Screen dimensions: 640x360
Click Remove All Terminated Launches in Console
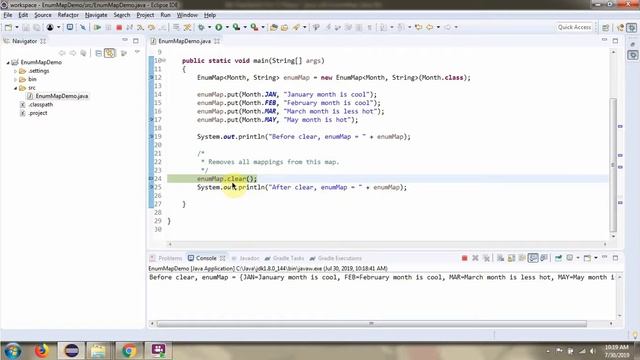(486, 258)
